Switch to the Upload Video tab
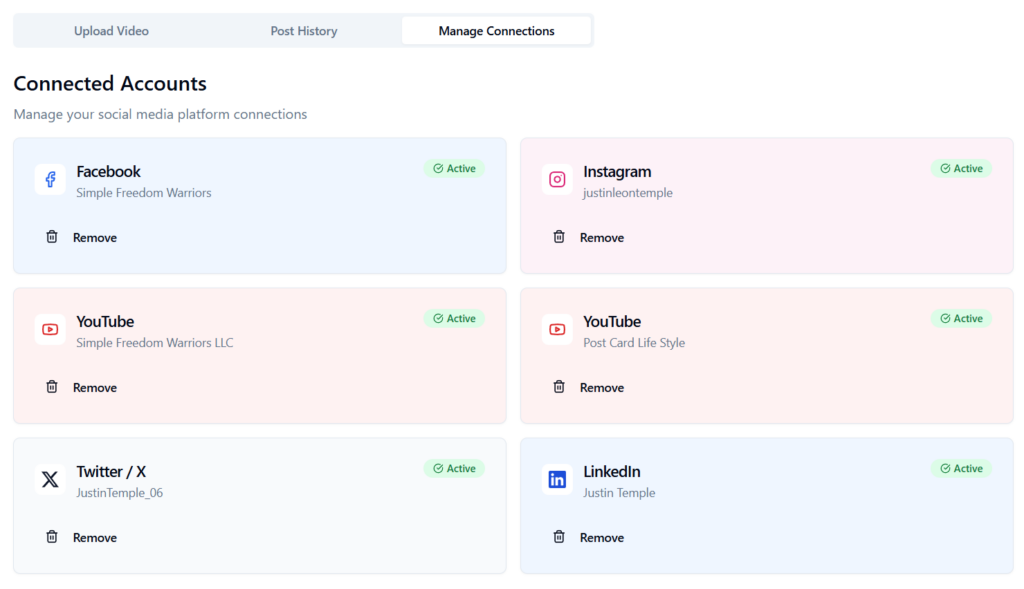 (111, 31)
